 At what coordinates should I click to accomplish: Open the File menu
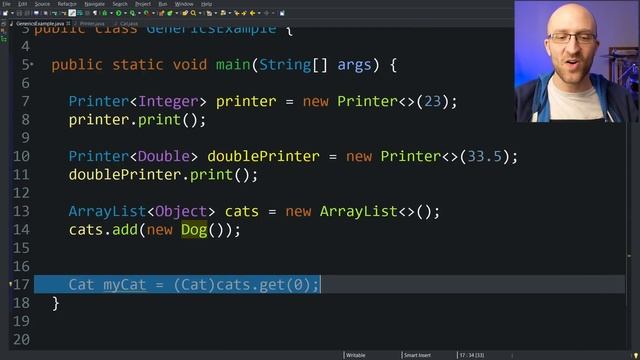(x=7, y=4)
